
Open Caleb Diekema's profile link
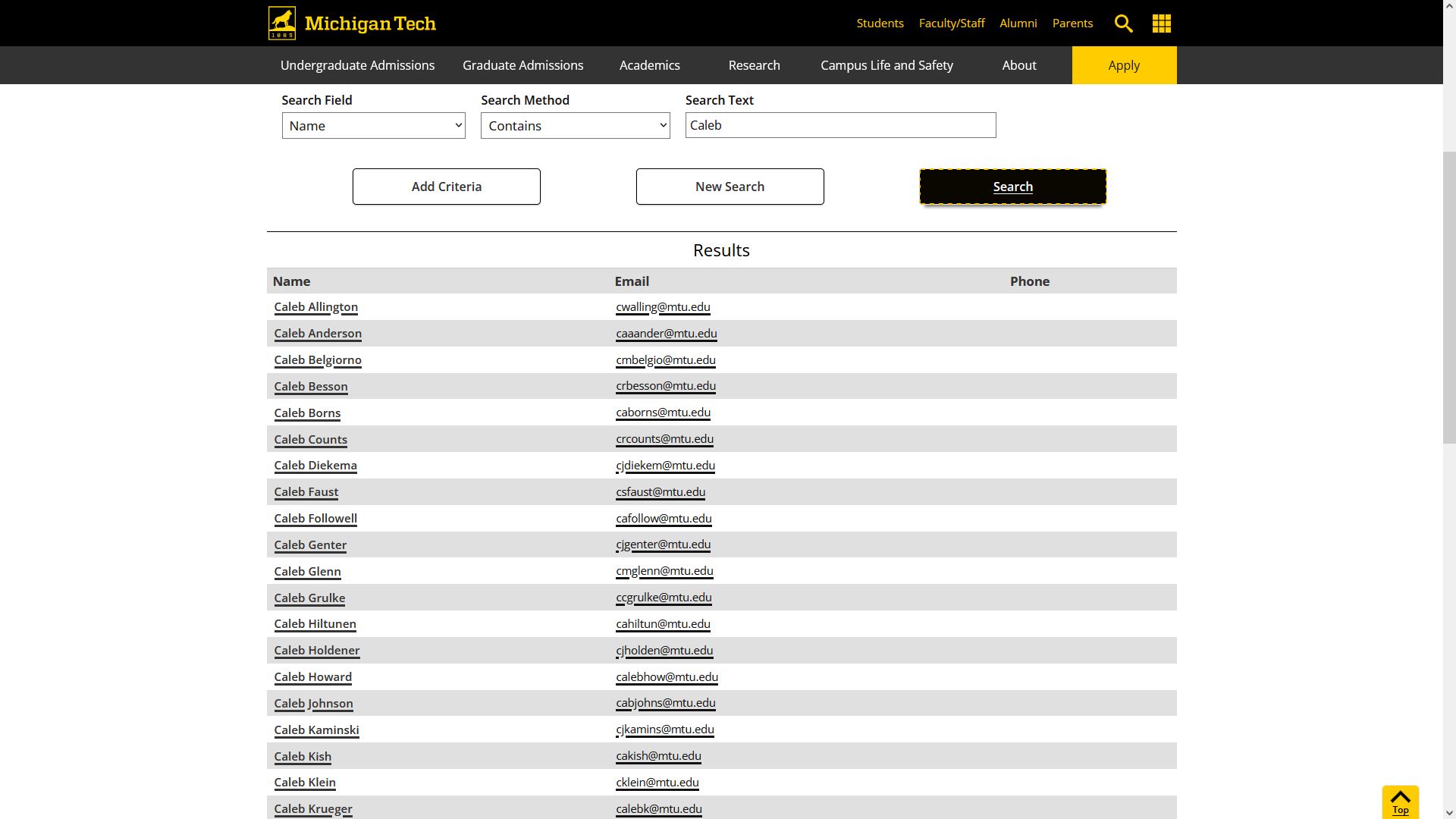(x=315, y=466)
